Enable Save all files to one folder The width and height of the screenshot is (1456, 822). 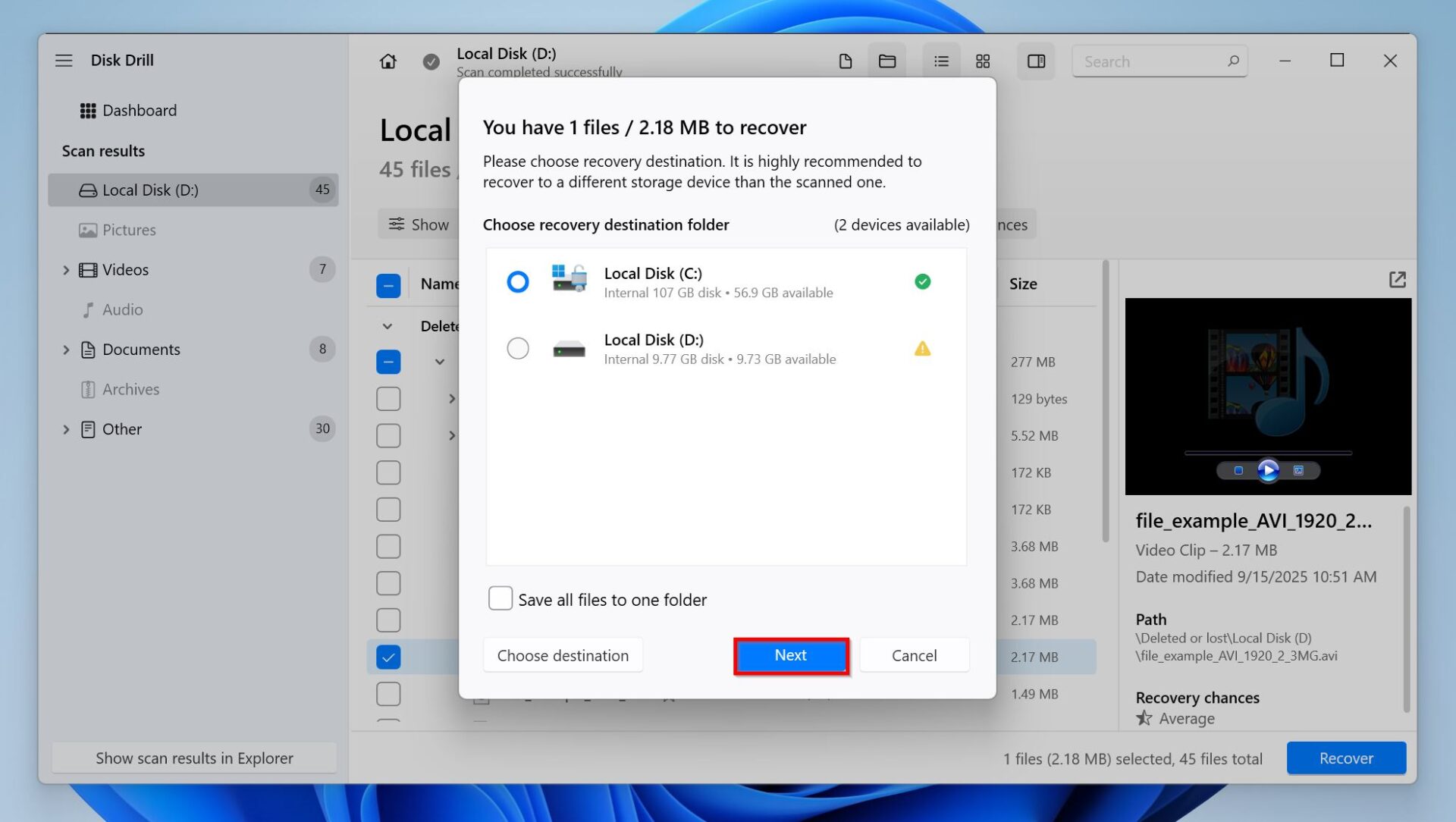click(500, 598)
